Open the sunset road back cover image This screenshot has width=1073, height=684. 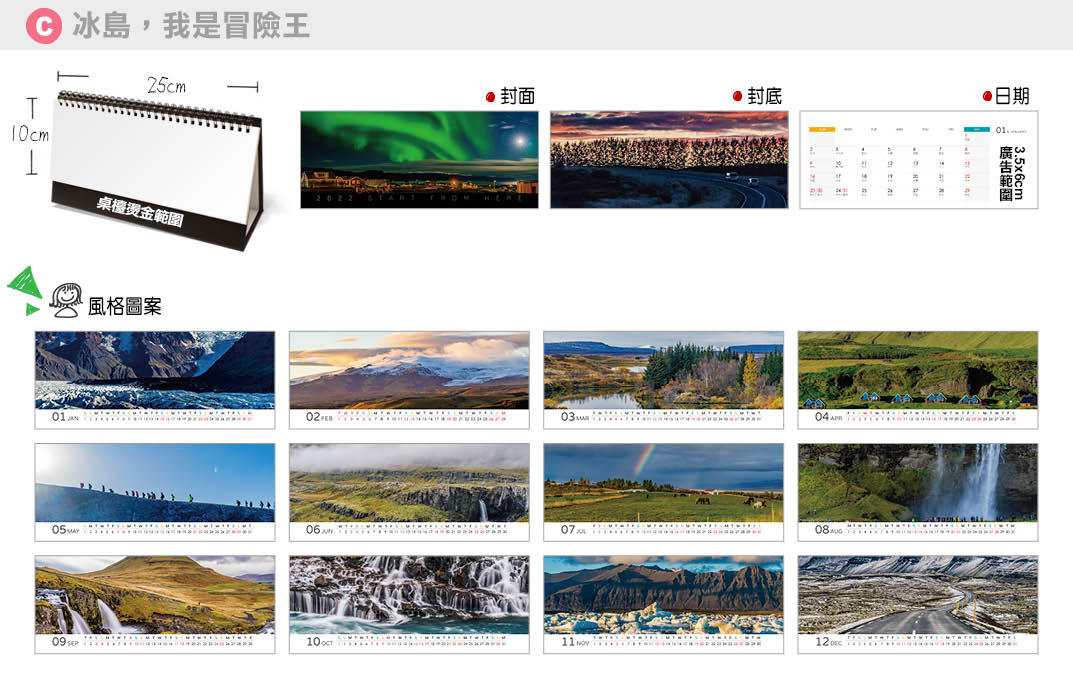[669, 159]
